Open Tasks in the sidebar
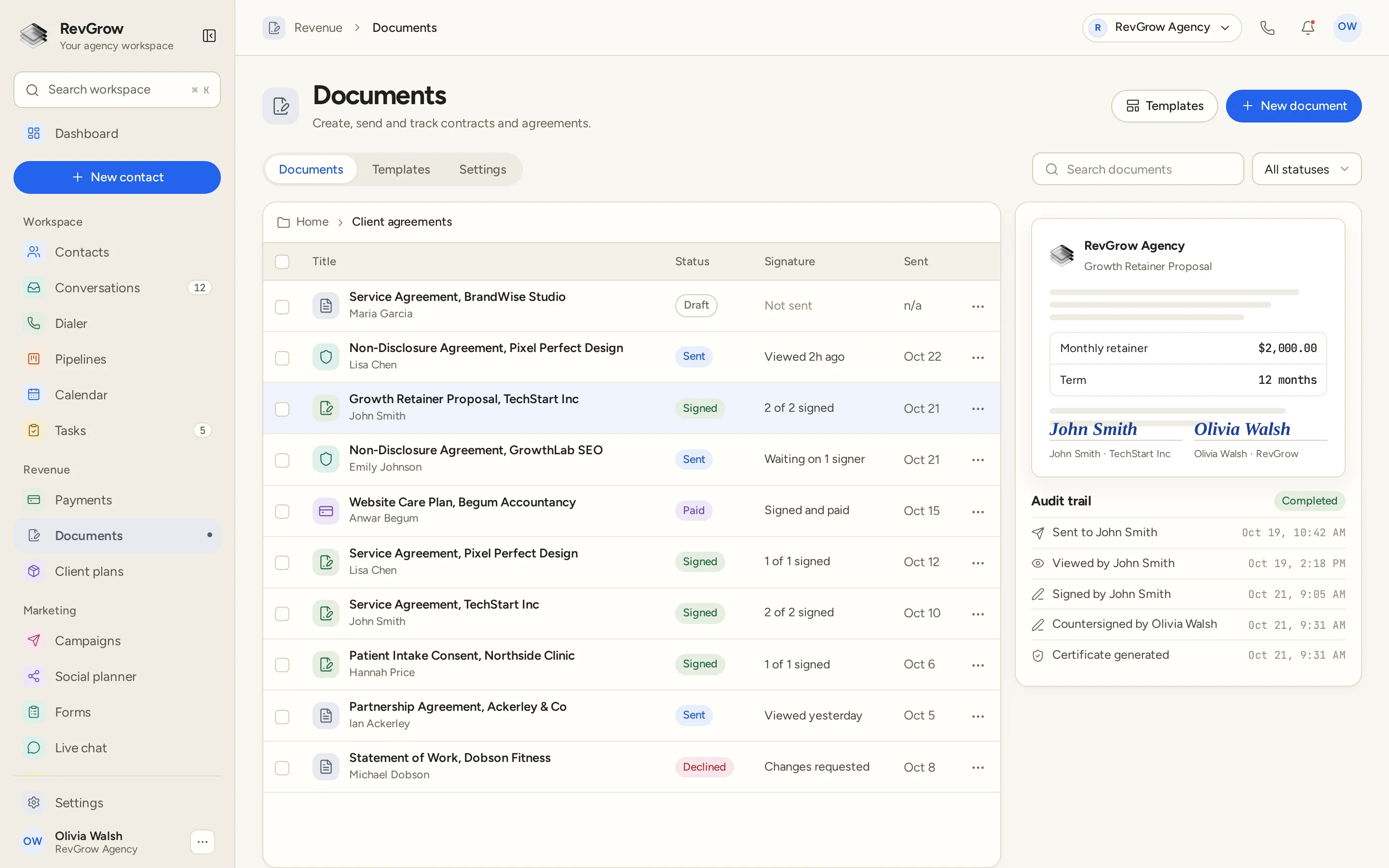The height and width of the screenshot is (868, 1389). pos(117,431)
